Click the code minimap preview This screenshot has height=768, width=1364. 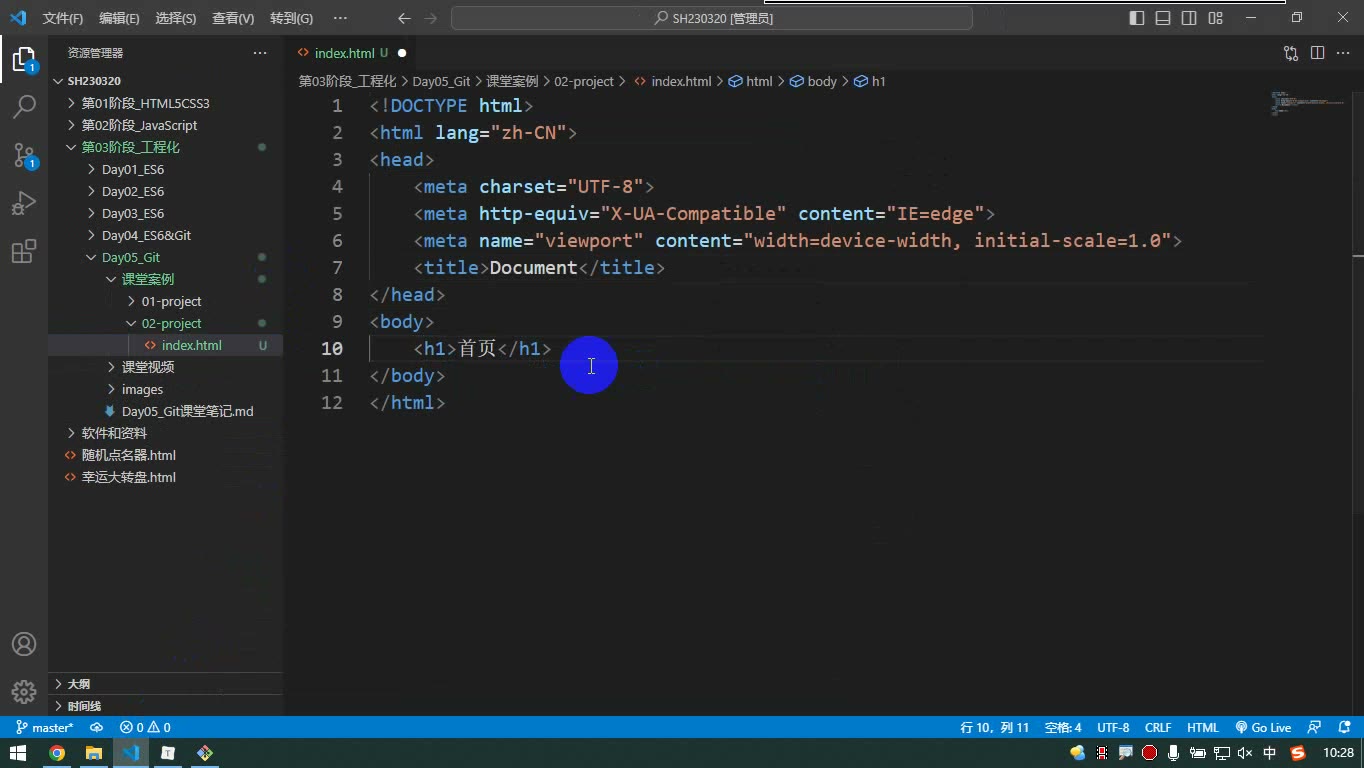[x=1310, y=103]
